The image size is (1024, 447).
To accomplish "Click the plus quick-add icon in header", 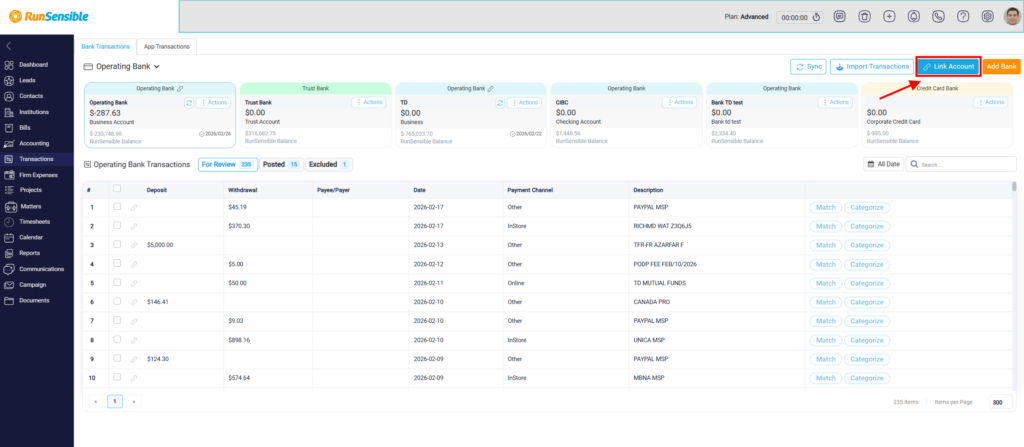I will pos(889,17).
